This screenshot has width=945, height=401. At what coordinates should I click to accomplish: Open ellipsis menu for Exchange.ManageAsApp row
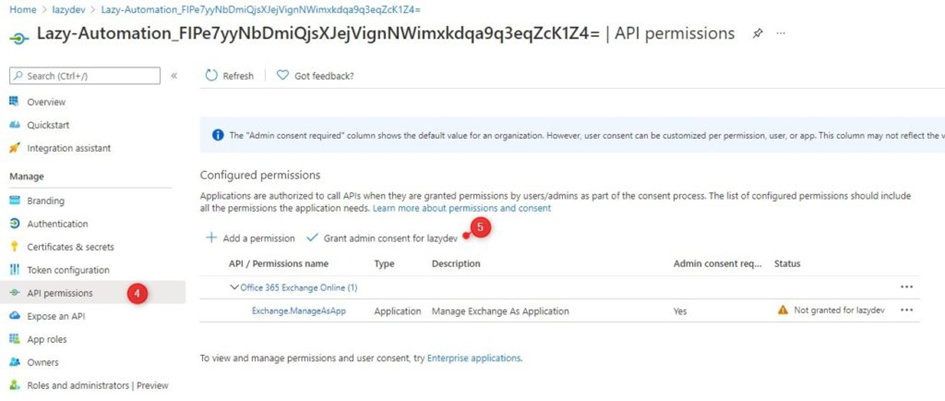[906, 310]
